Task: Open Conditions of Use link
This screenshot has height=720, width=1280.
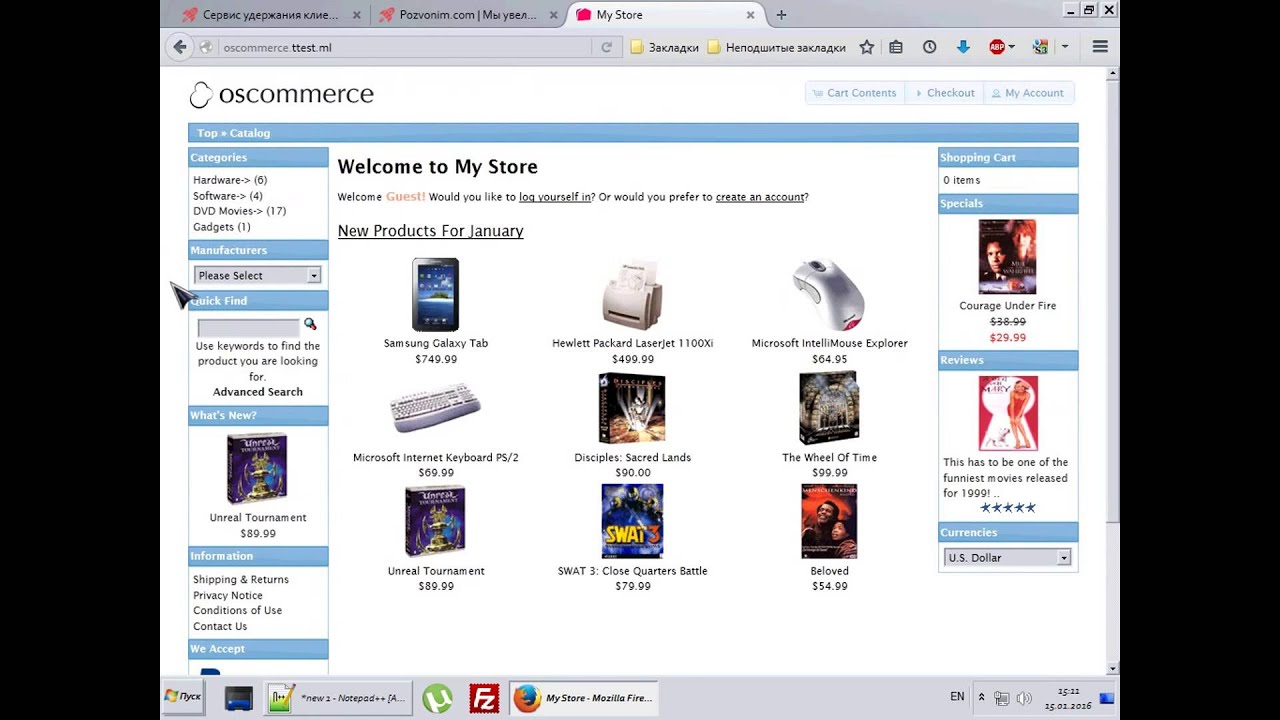Action: [237, 610]
